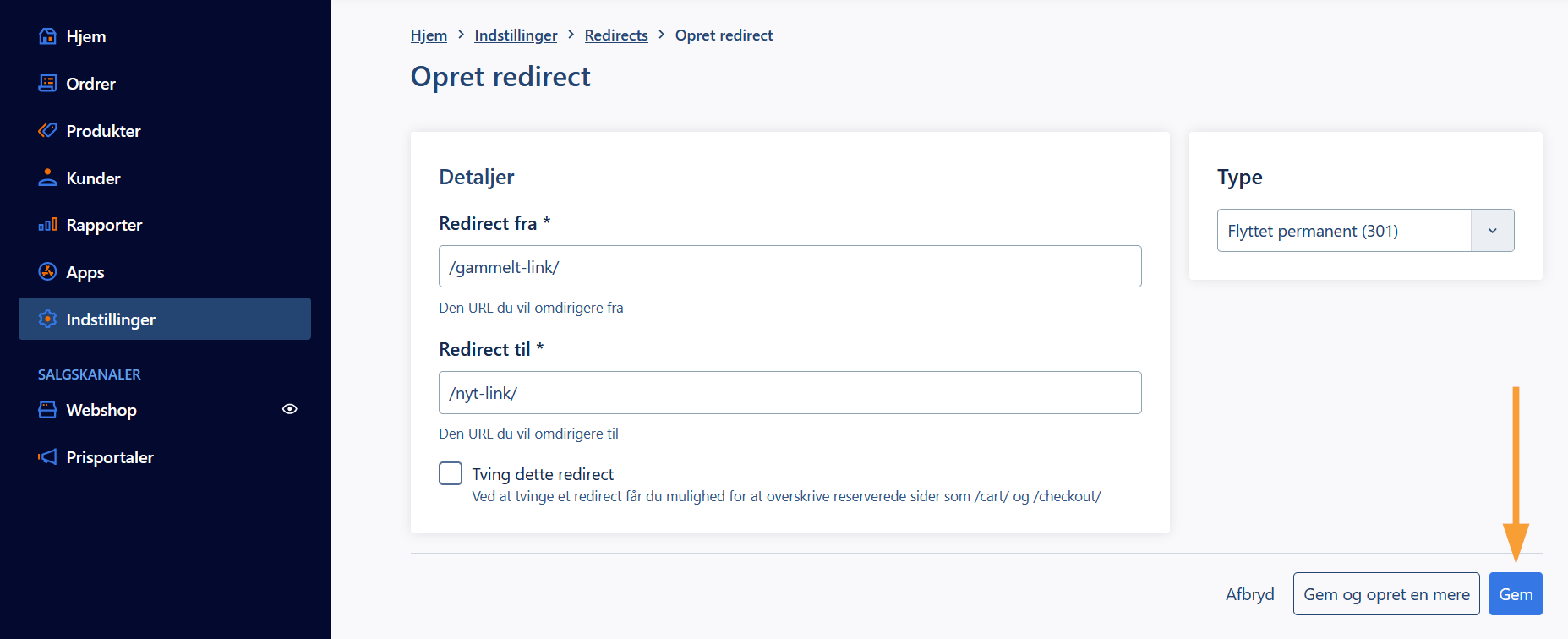This screenshot has height=639, width=1568.
Task: Click Gem og opret en mere button
Action: (x=1386, y=594)
